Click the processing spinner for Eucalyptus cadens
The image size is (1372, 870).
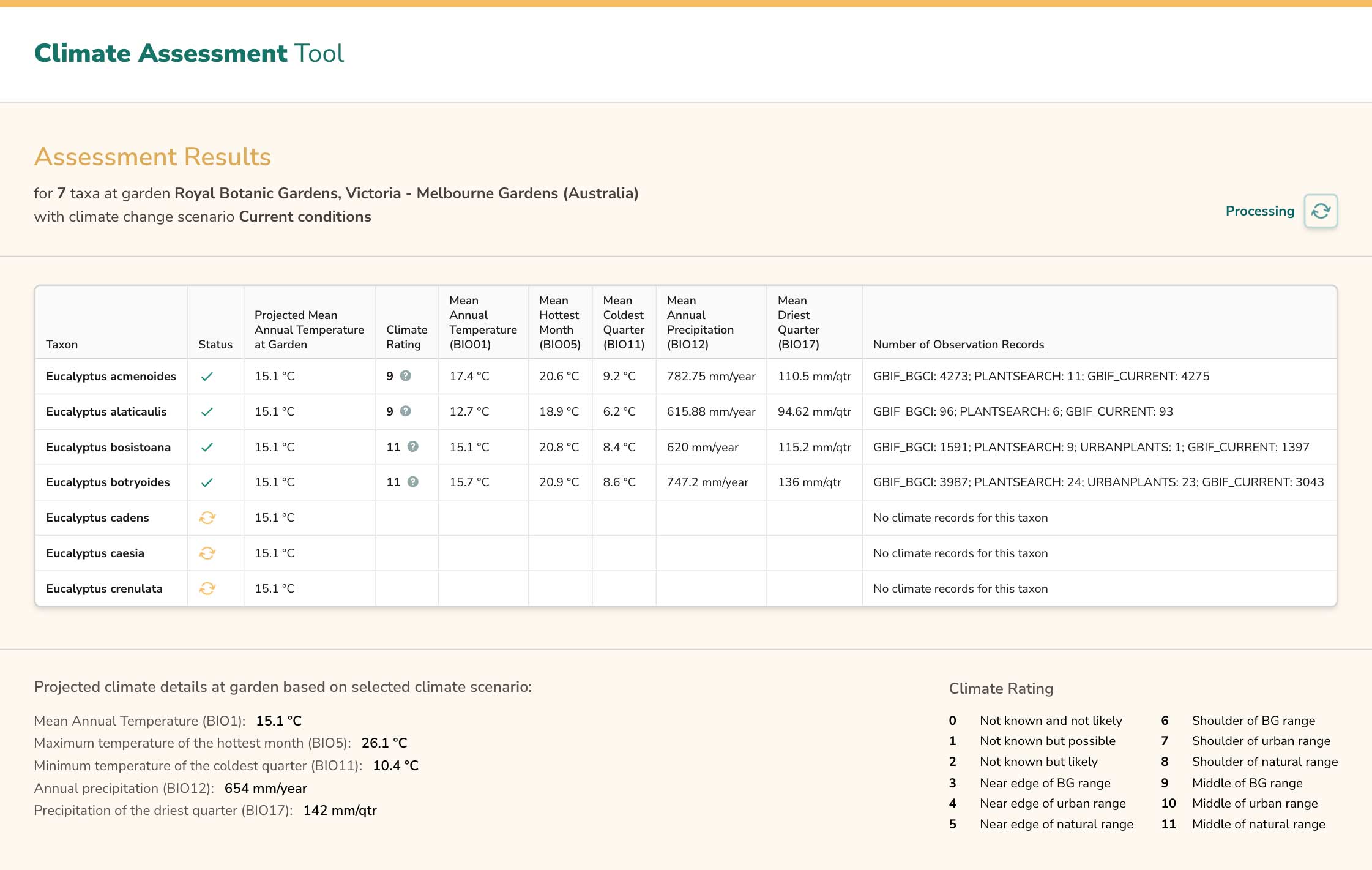tap(207, 517)
